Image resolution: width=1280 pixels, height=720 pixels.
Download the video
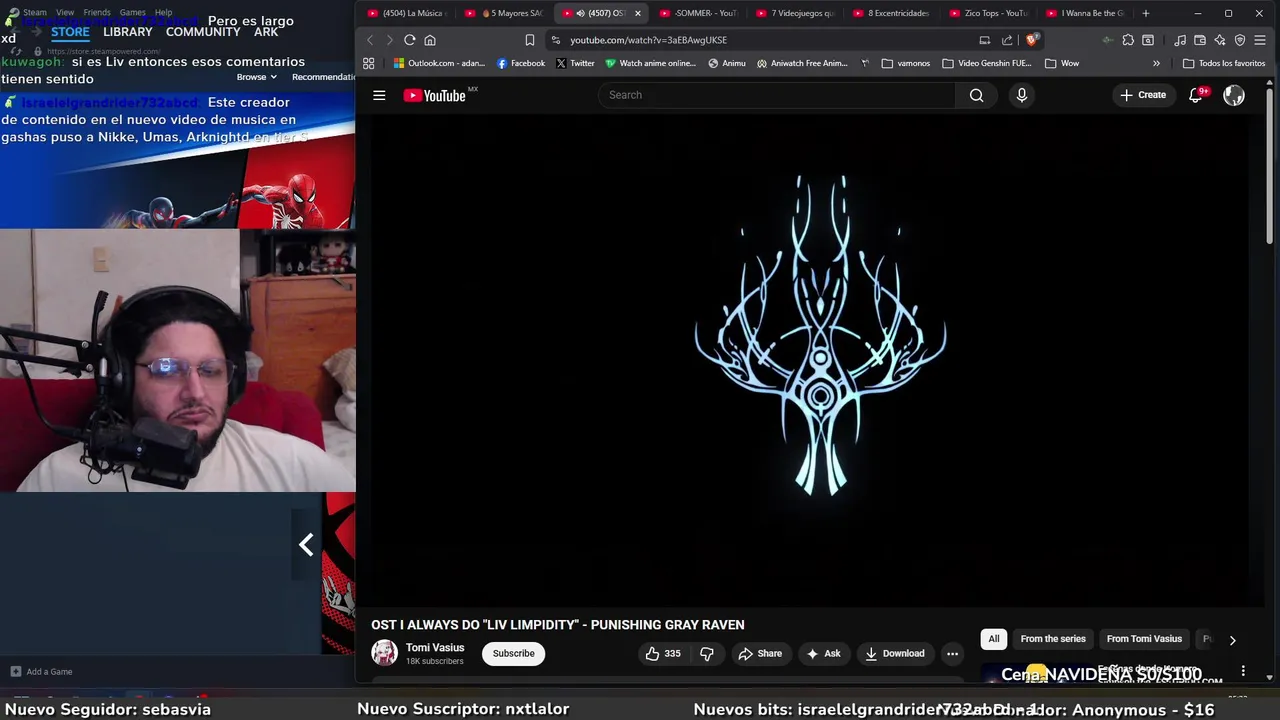[x=895, y=653]
